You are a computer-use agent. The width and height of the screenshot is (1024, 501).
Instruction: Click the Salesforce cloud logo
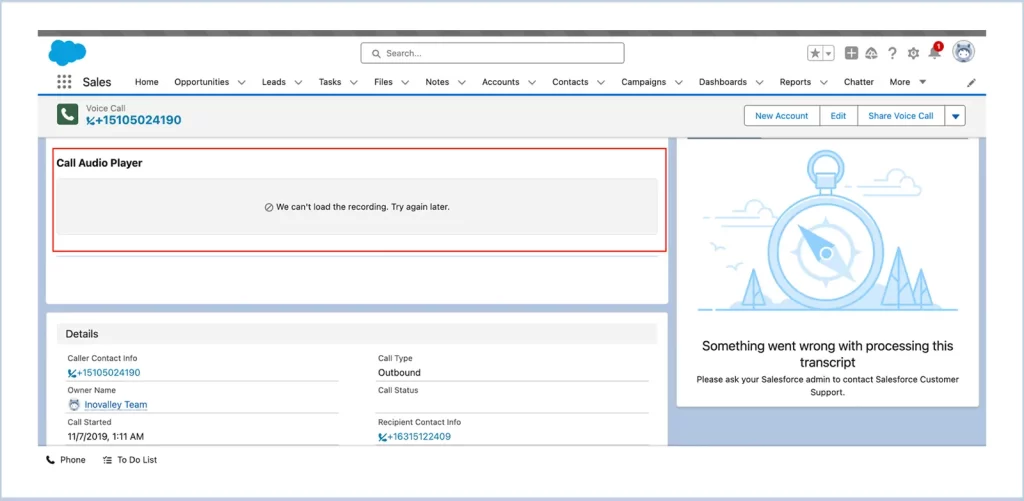[x=67, y=52]
